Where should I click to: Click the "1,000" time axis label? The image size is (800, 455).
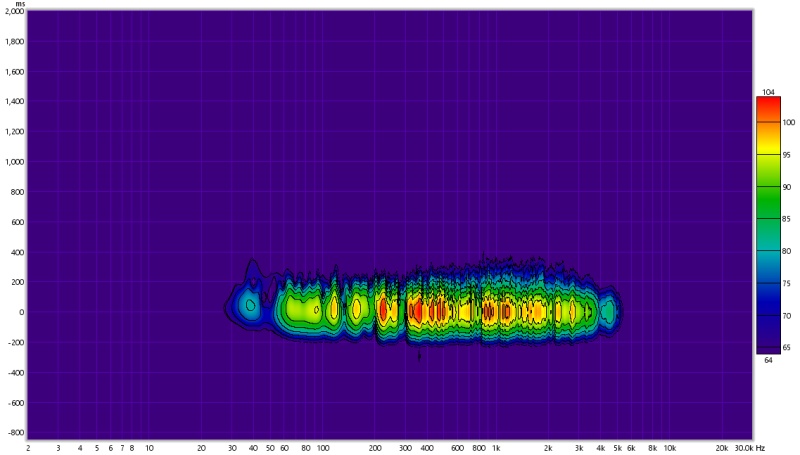(x=14, y=162)
